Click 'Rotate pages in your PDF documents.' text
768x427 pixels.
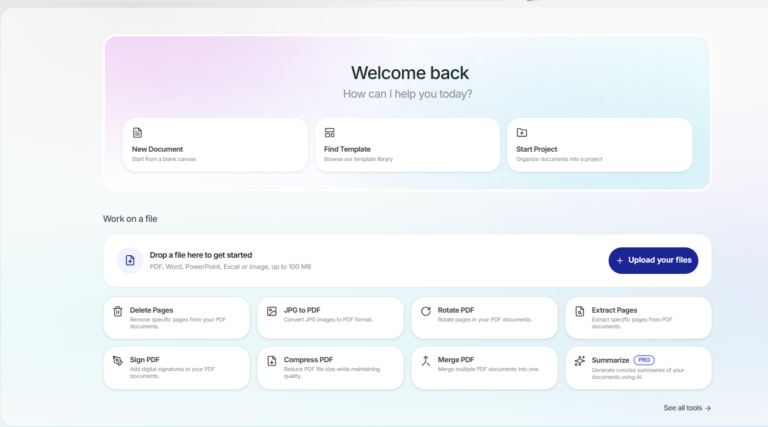[484, 320]
